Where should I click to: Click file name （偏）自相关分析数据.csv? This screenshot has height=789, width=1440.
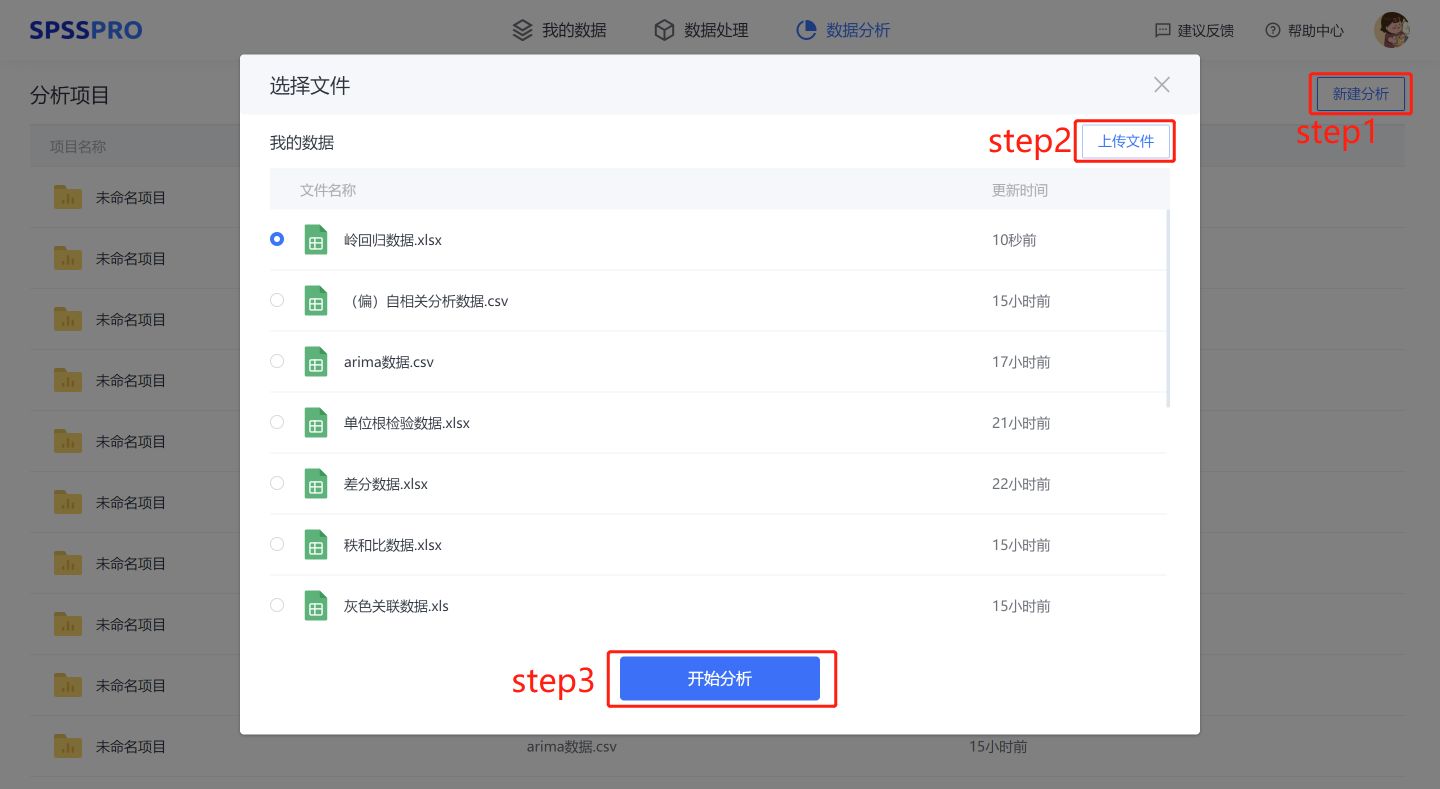(x=426, y=301)
